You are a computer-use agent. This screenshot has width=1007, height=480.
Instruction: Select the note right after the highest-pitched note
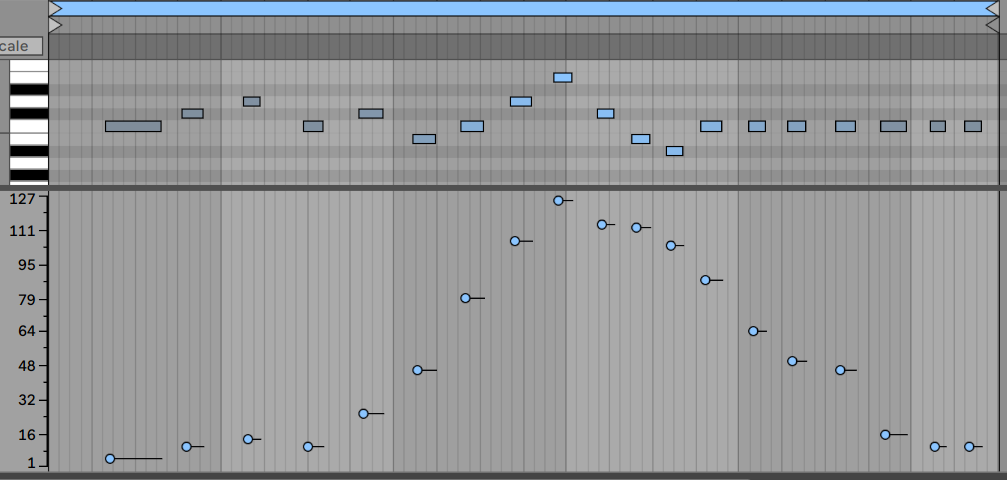tap(606, 114)
